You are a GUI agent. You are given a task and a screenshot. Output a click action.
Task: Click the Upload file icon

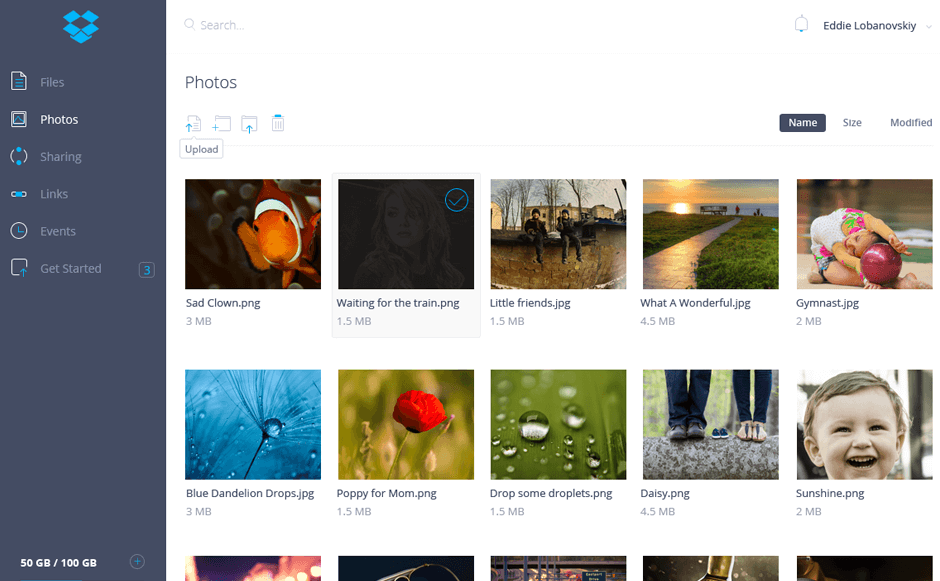tap(193, 124)
